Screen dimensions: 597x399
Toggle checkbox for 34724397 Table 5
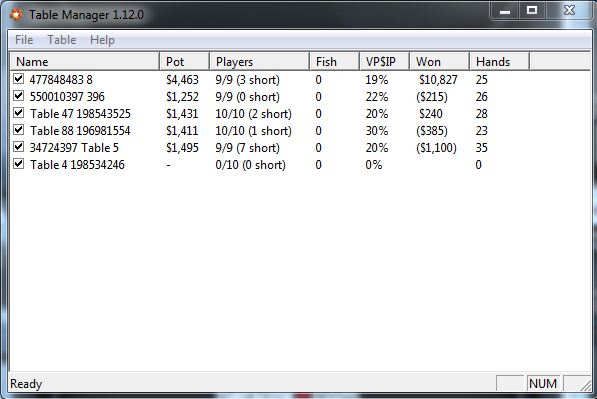point(19,147)
